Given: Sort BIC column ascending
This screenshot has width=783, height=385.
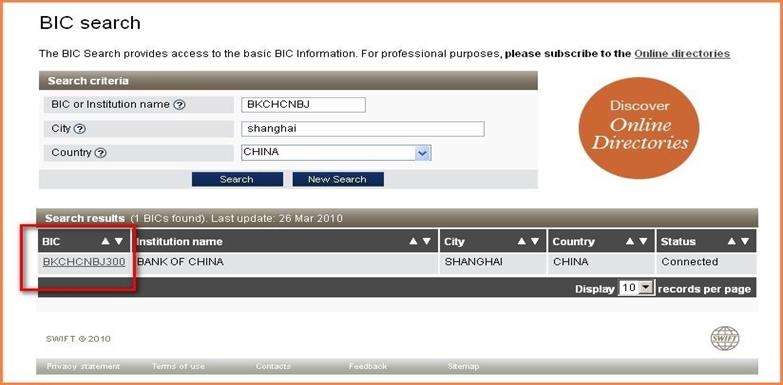Looking at the screenshot, I should pyautogui.click(x=105, y=242).
